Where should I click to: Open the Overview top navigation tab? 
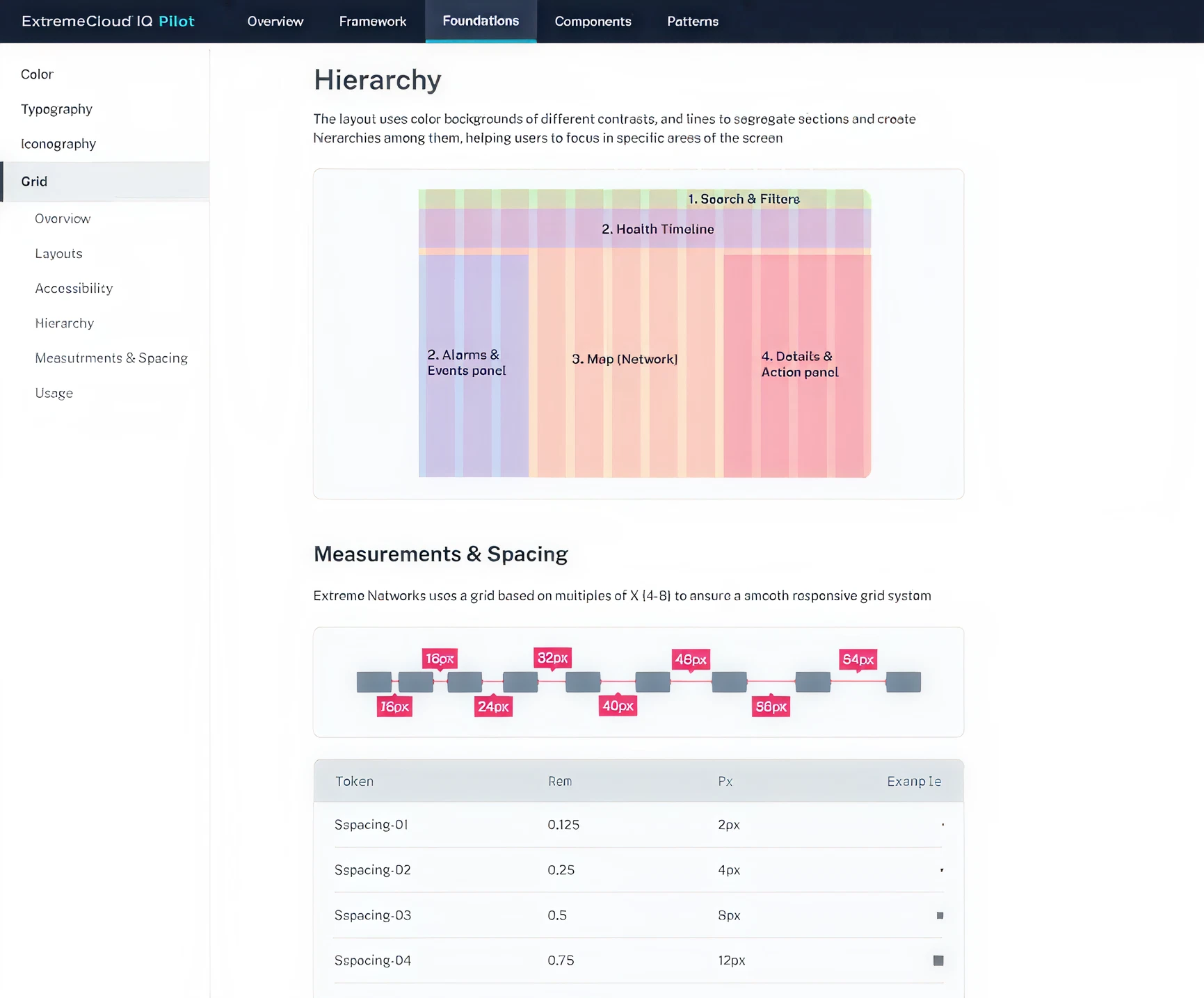click(x=275, y=22)
